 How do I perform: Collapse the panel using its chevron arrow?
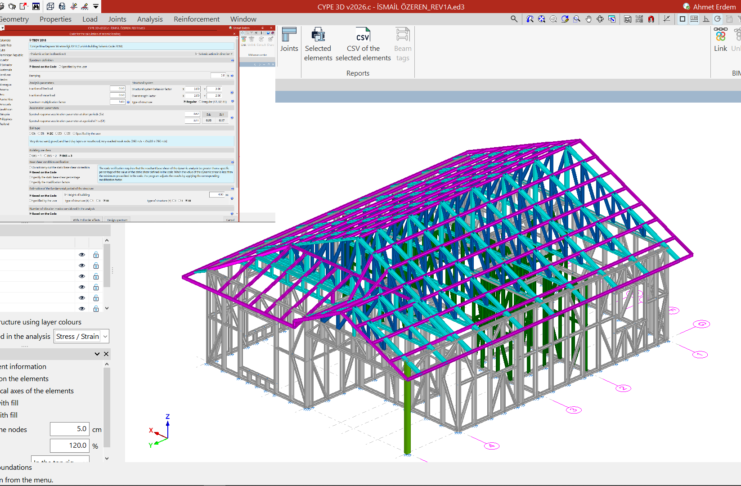97,354
